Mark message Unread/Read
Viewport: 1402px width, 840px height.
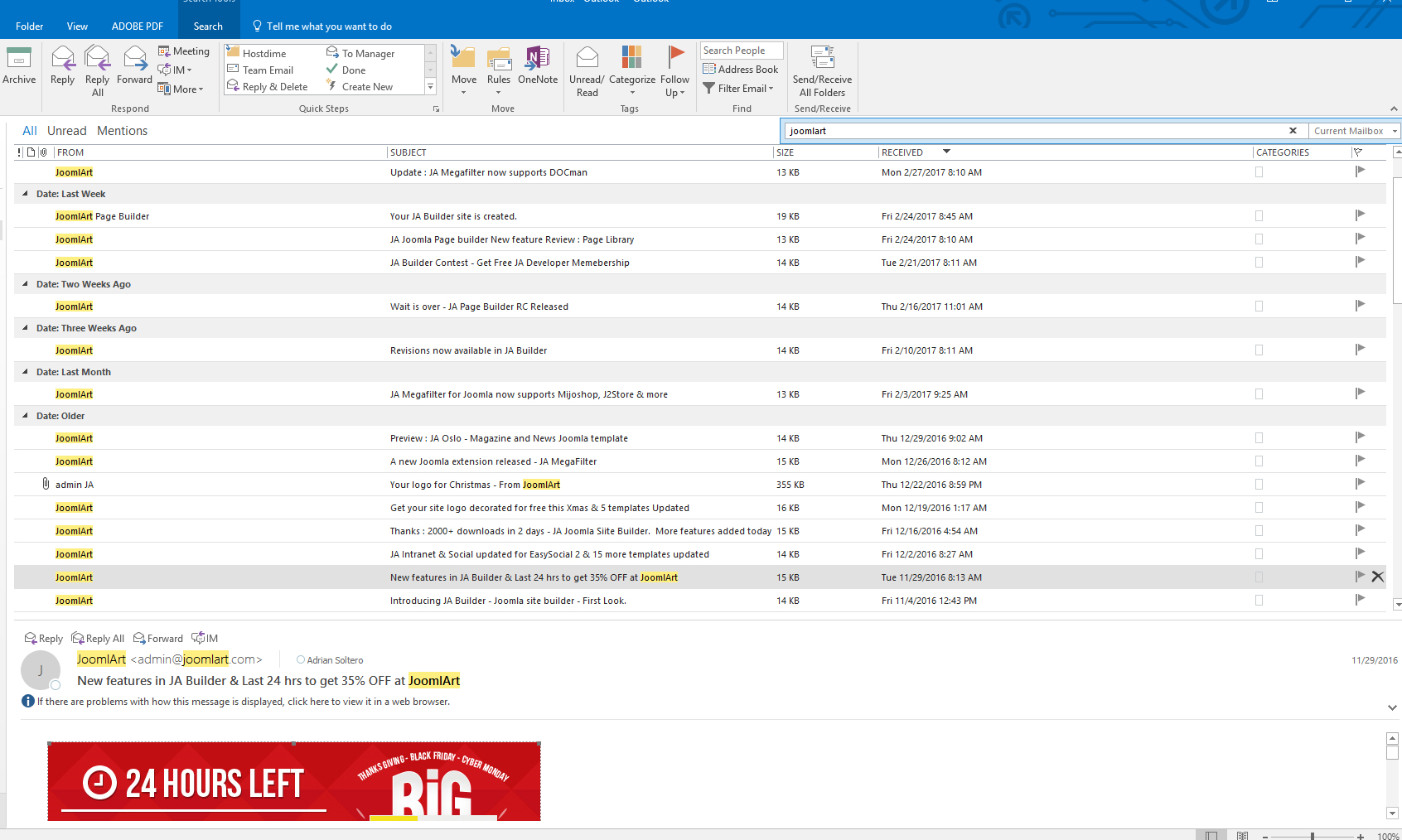587,71
